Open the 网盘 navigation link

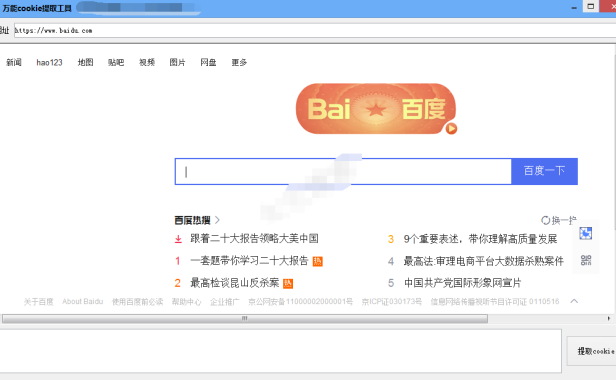click(208, 62)
